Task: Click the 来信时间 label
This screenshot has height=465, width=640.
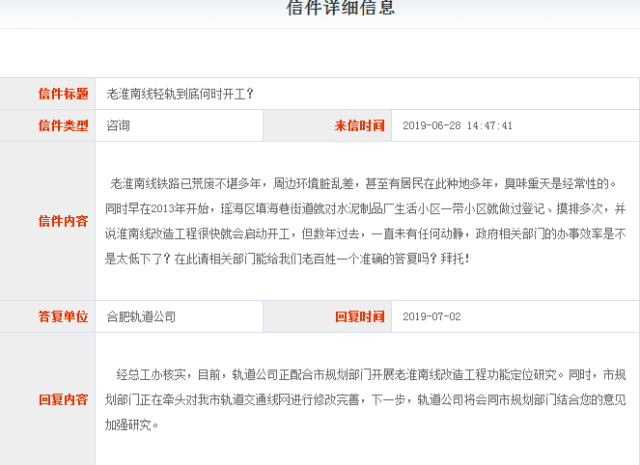Action: click(x=360, y=126)
